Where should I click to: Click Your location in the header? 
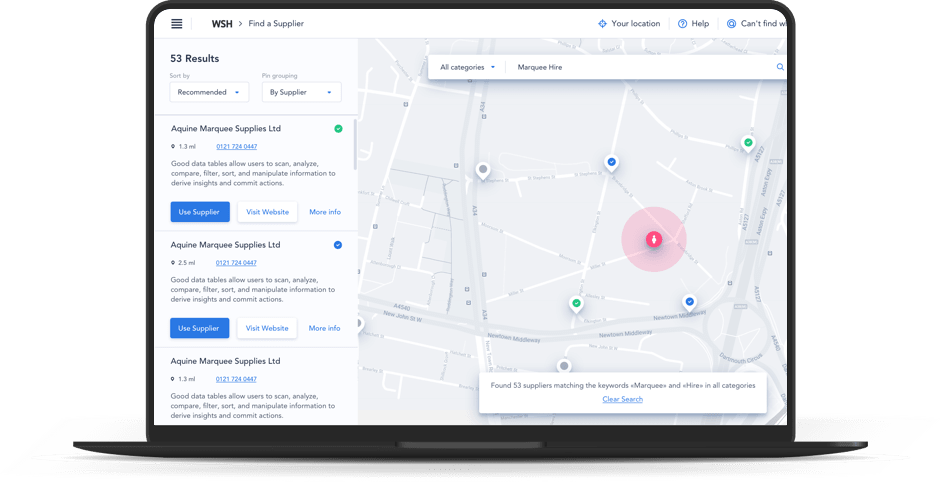point(629,23)
